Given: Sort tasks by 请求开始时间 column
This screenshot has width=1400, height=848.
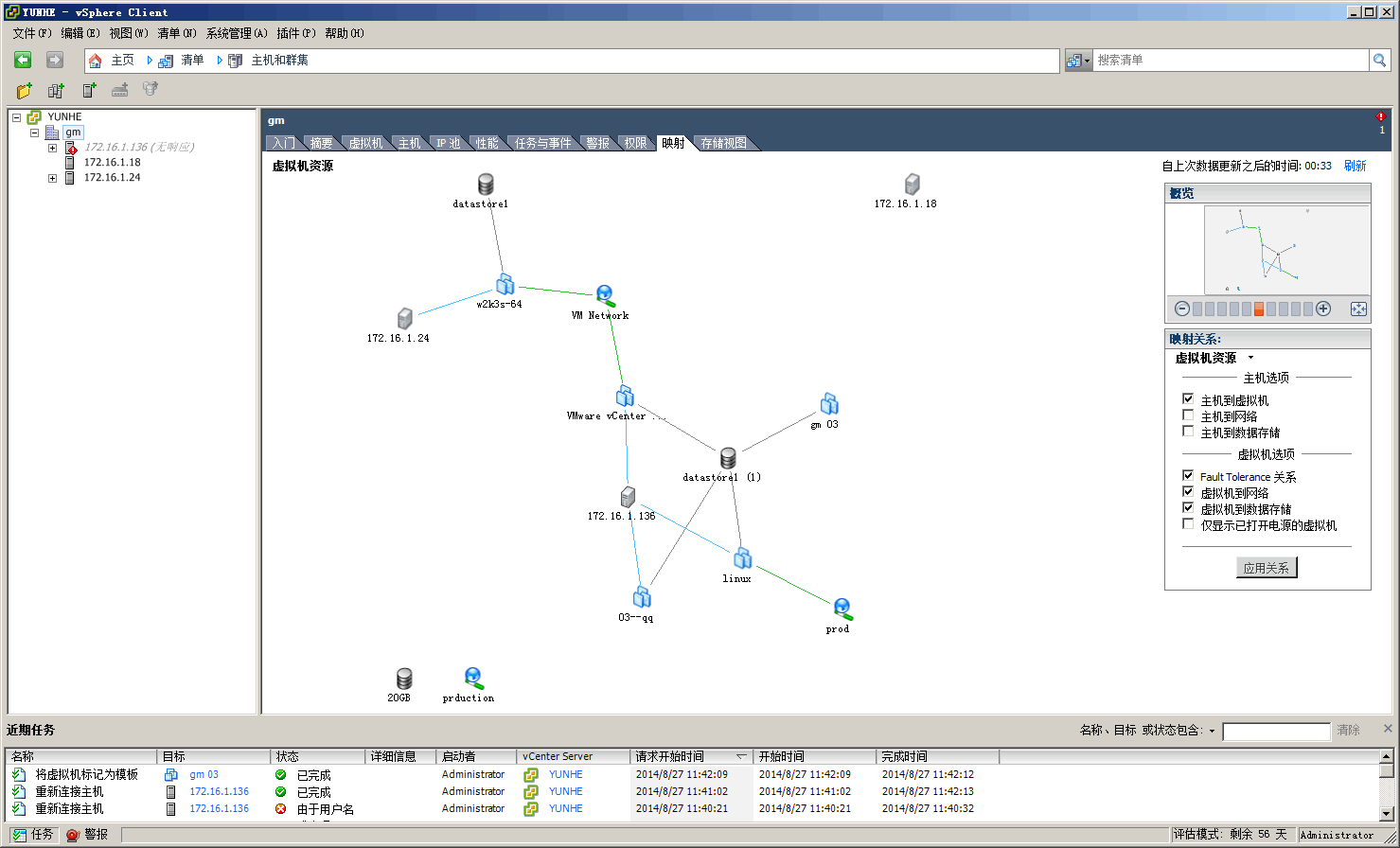Looking at the screenshot, I should tap(692, 756).
